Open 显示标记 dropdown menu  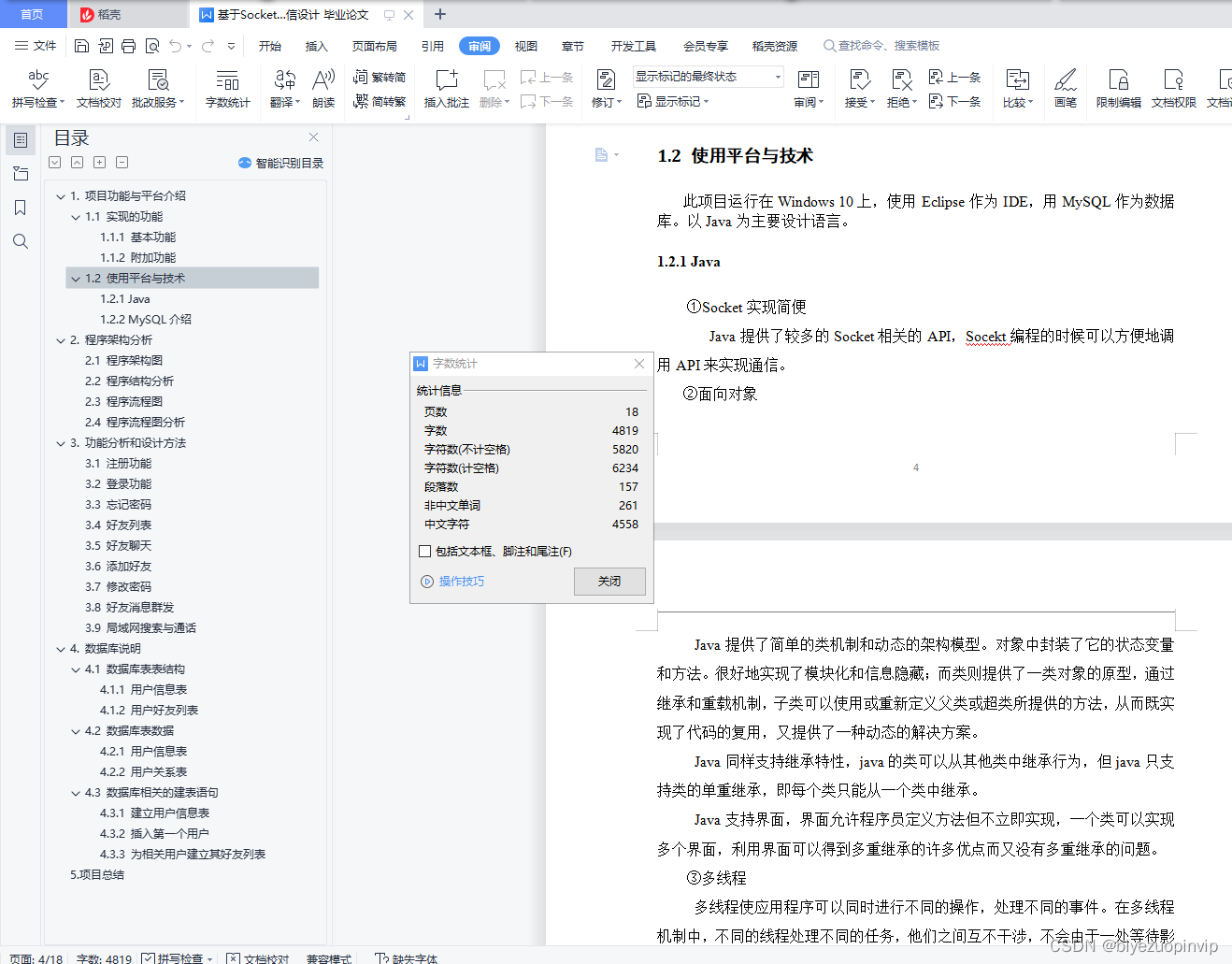[x=673, y=101]
